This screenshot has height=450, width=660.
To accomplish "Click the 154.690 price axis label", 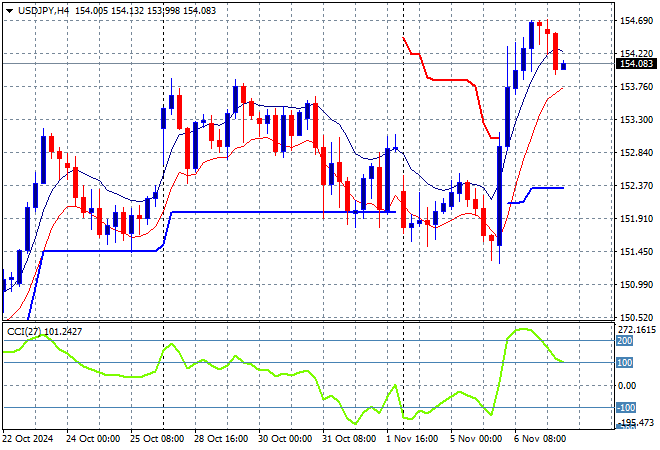I will tap(636, 20).
